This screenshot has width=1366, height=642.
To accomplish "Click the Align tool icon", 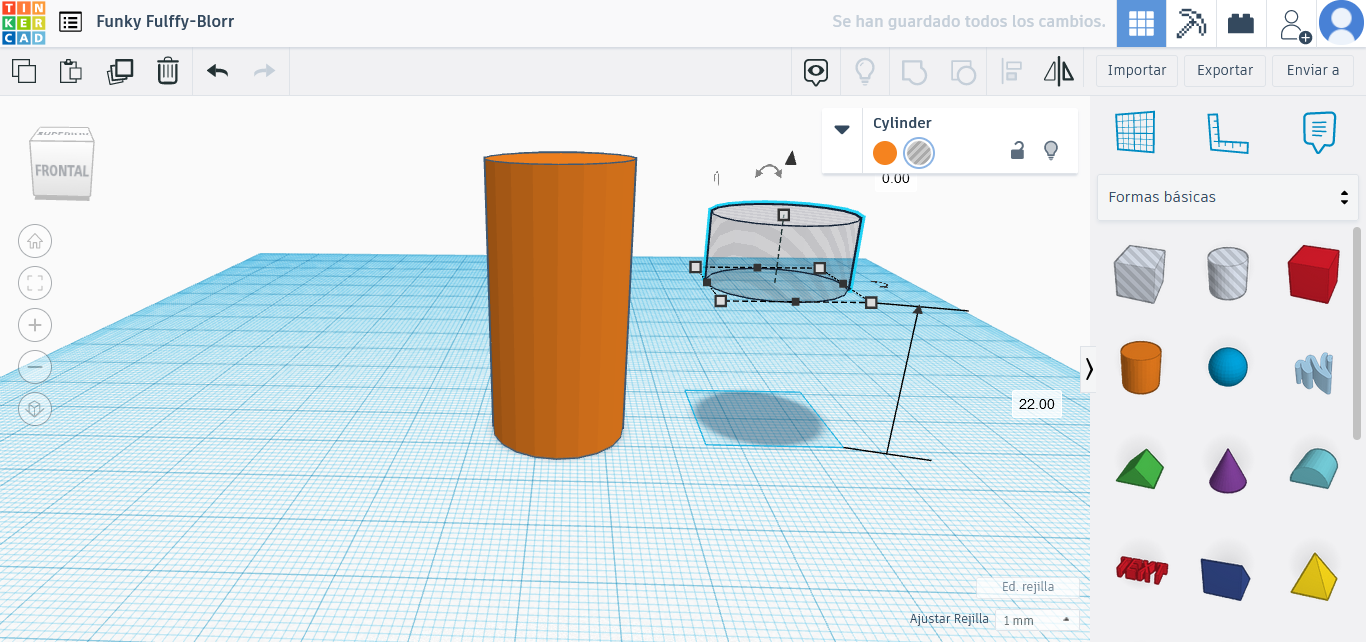I will coord(1011,71).
